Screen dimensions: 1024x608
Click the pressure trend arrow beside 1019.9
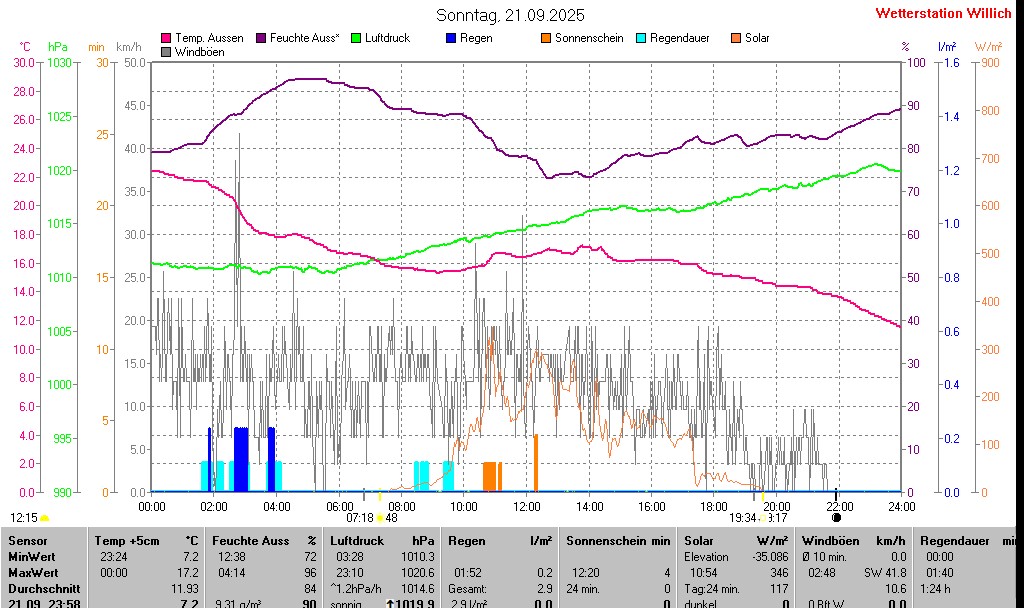point(392,604)
